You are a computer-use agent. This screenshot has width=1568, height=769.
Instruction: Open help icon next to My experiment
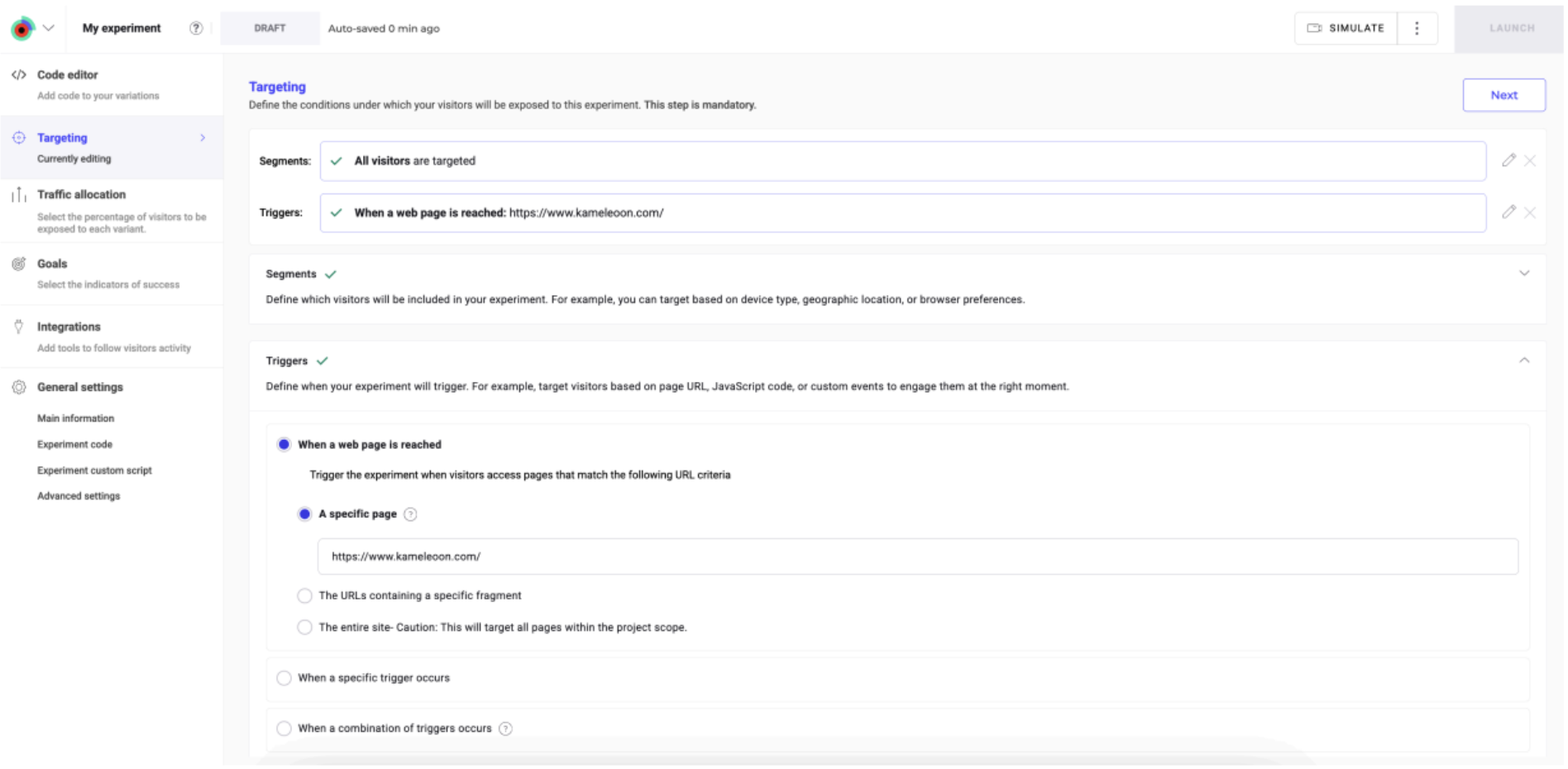point(196,28)
